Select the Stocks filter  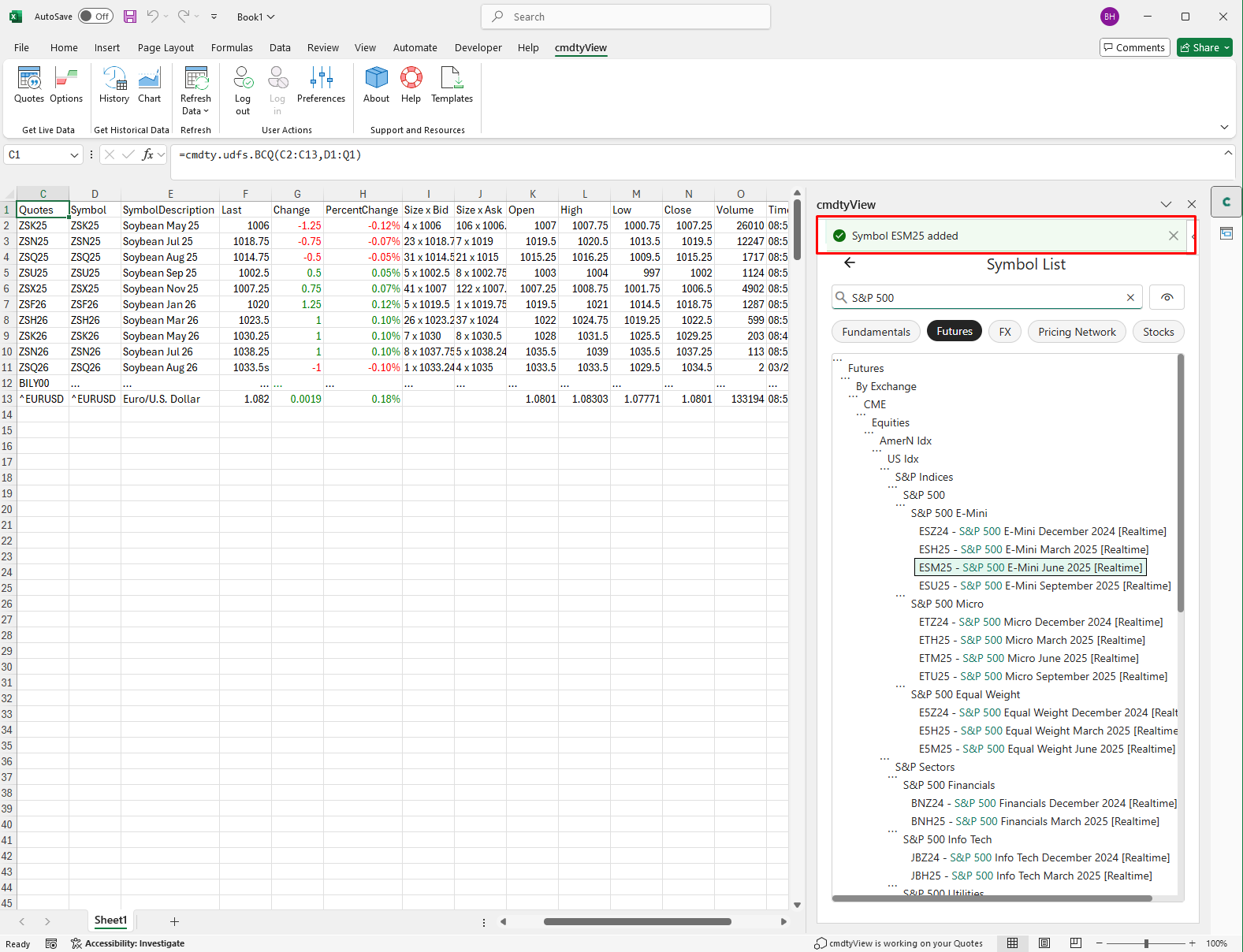[1158, 332]
